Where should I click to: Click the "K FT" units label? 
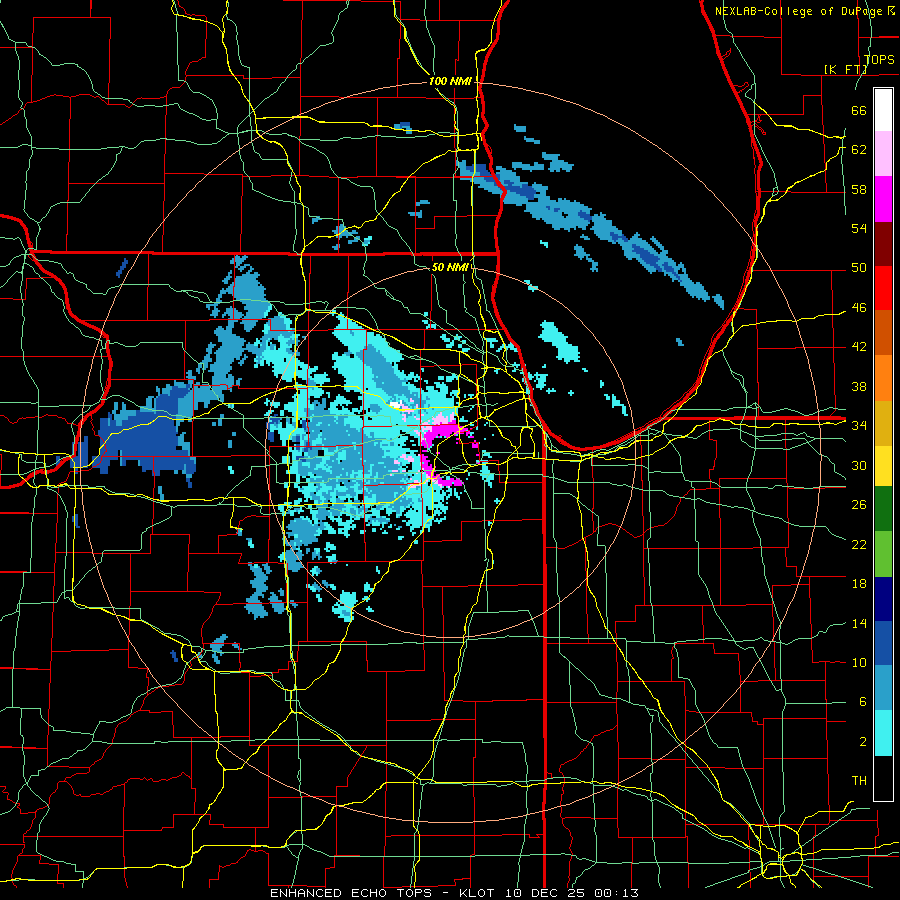[x=846, y=69]
